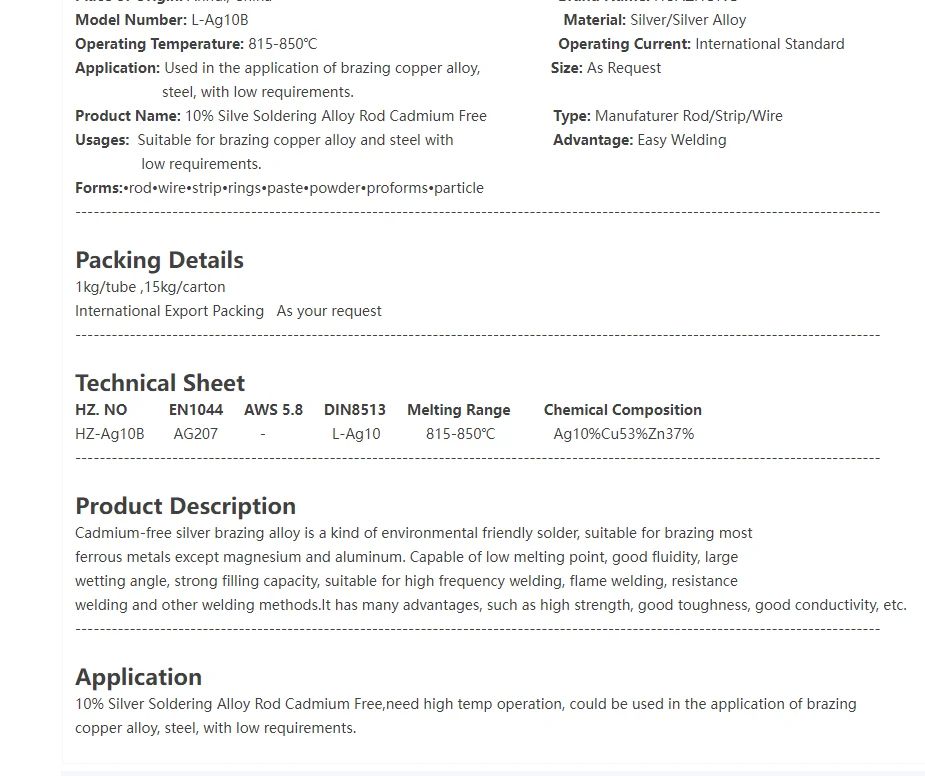Click the Technical Sheet heading
The image size is (925, 776).
pos(160,383)
